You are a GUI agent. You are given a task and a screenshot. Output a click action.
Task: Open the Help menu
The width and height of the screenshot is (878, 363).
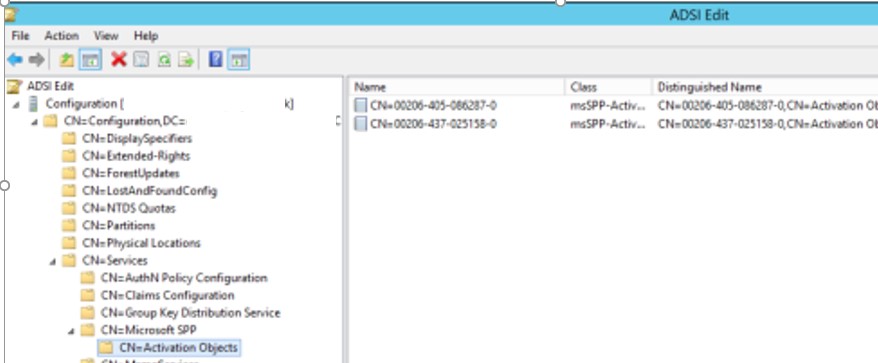(146, 36)
